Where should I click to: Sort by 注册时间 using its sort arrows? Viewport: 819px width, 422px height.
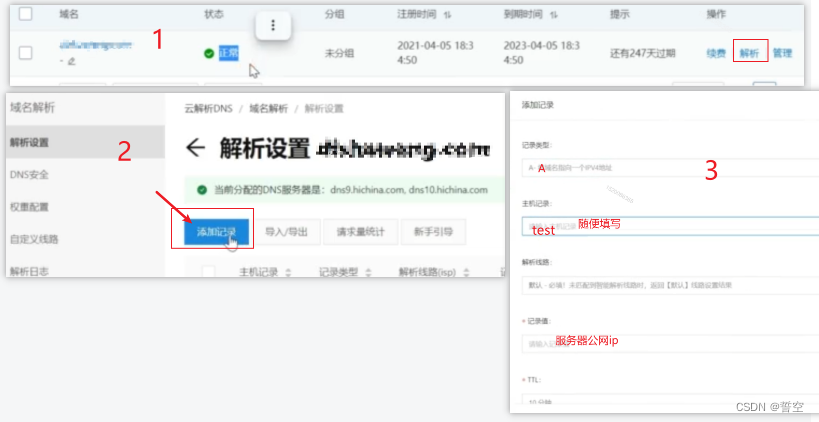click(x=447, y=15)
